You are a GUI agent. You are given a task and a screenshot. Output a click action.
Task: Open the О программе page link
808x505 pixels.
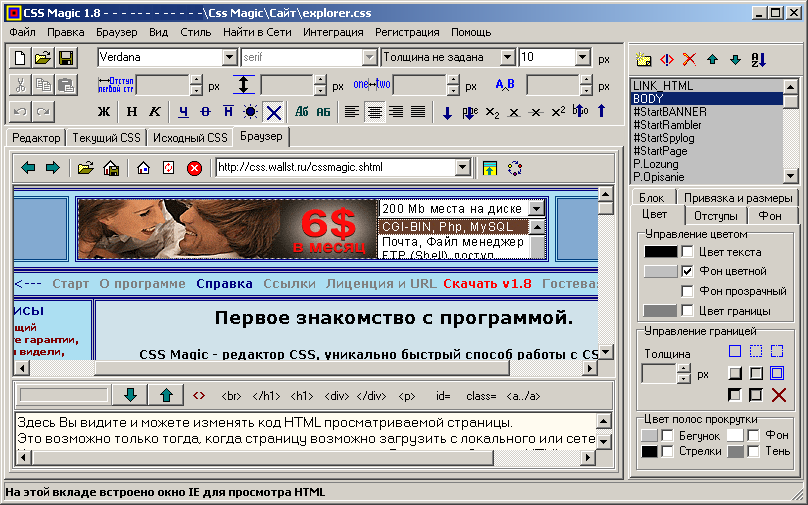click(x=142, y=284)
